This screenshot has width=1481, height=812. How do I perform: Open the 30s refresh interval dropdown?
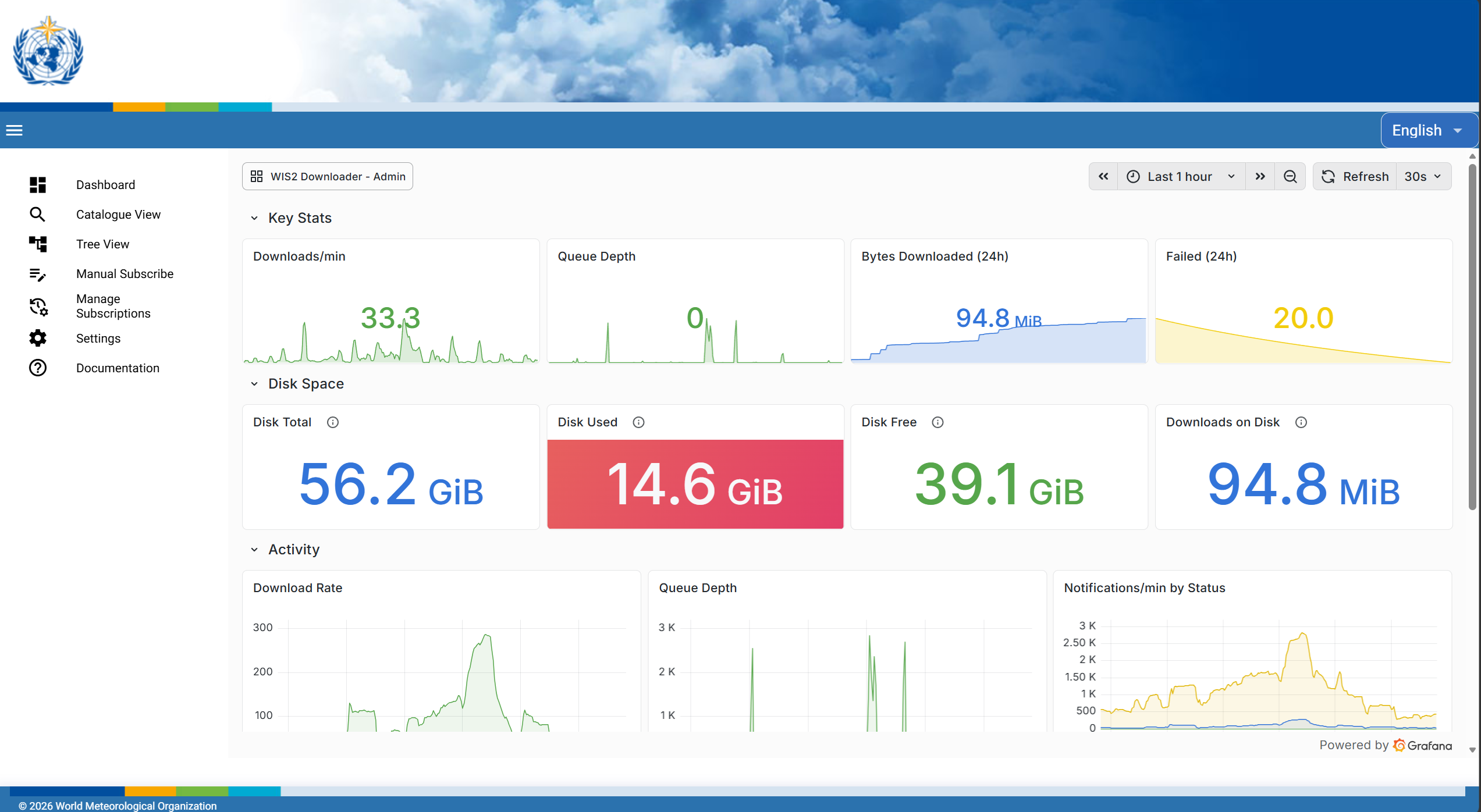pyautogui.click(x=1423, y=177)
